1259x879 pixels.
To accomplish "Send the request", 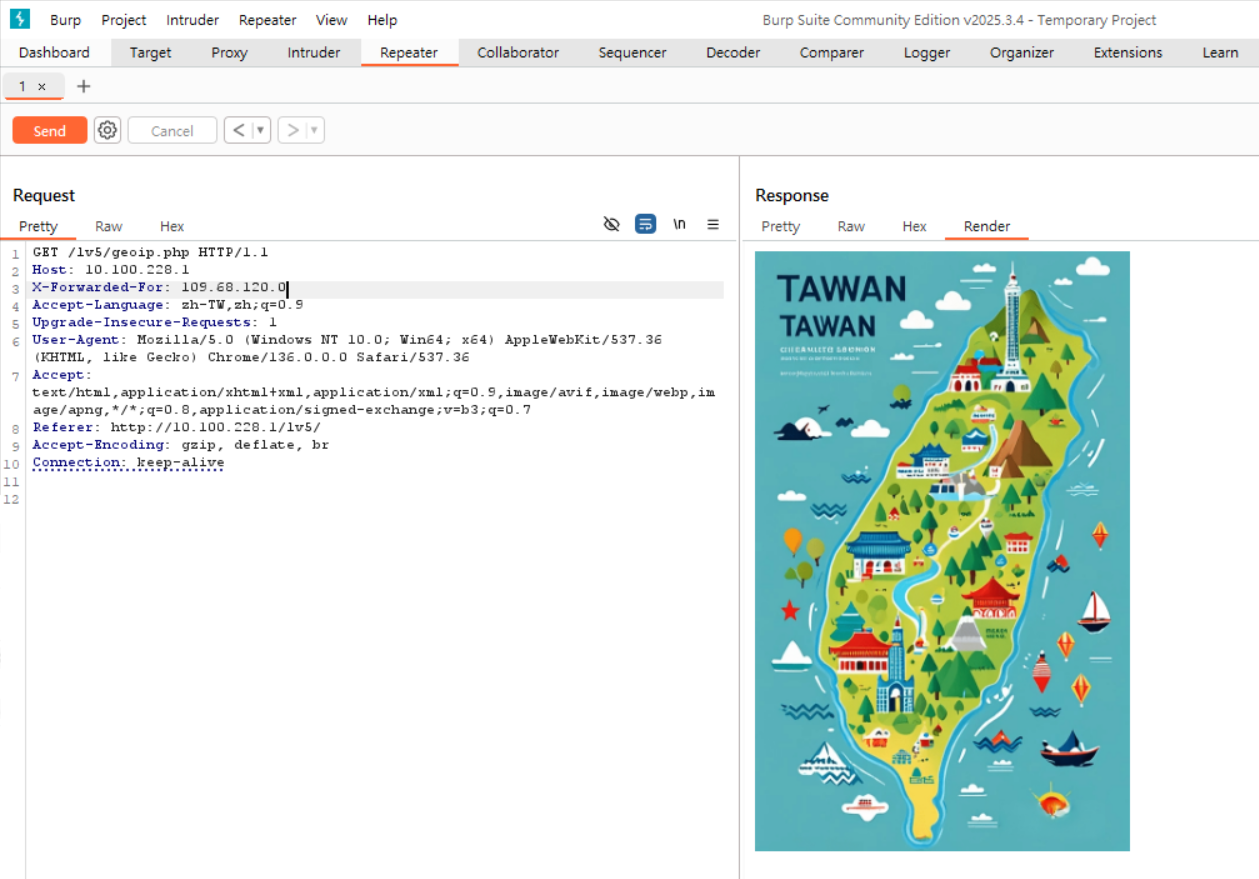I will pos(50,130).
